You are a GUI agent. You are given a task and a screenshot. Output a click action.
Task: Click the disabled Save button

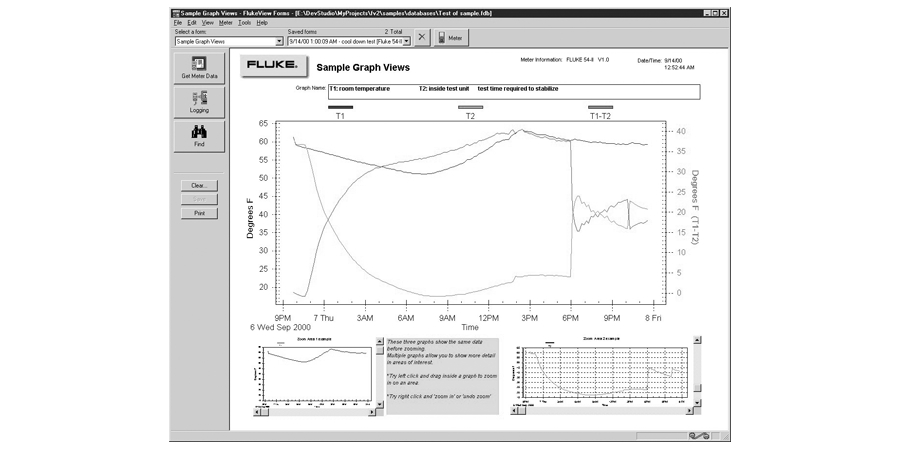199,199
